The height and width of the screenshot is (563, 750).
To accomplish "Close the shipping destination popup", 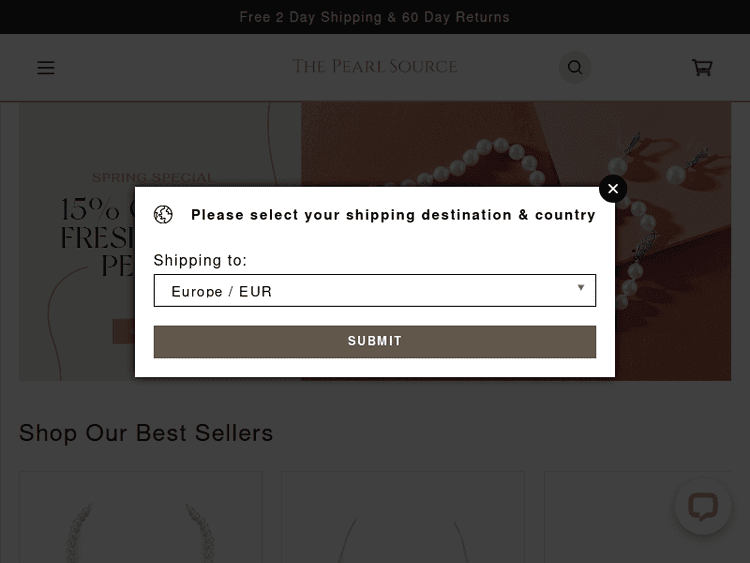I will tap(613, 188).
